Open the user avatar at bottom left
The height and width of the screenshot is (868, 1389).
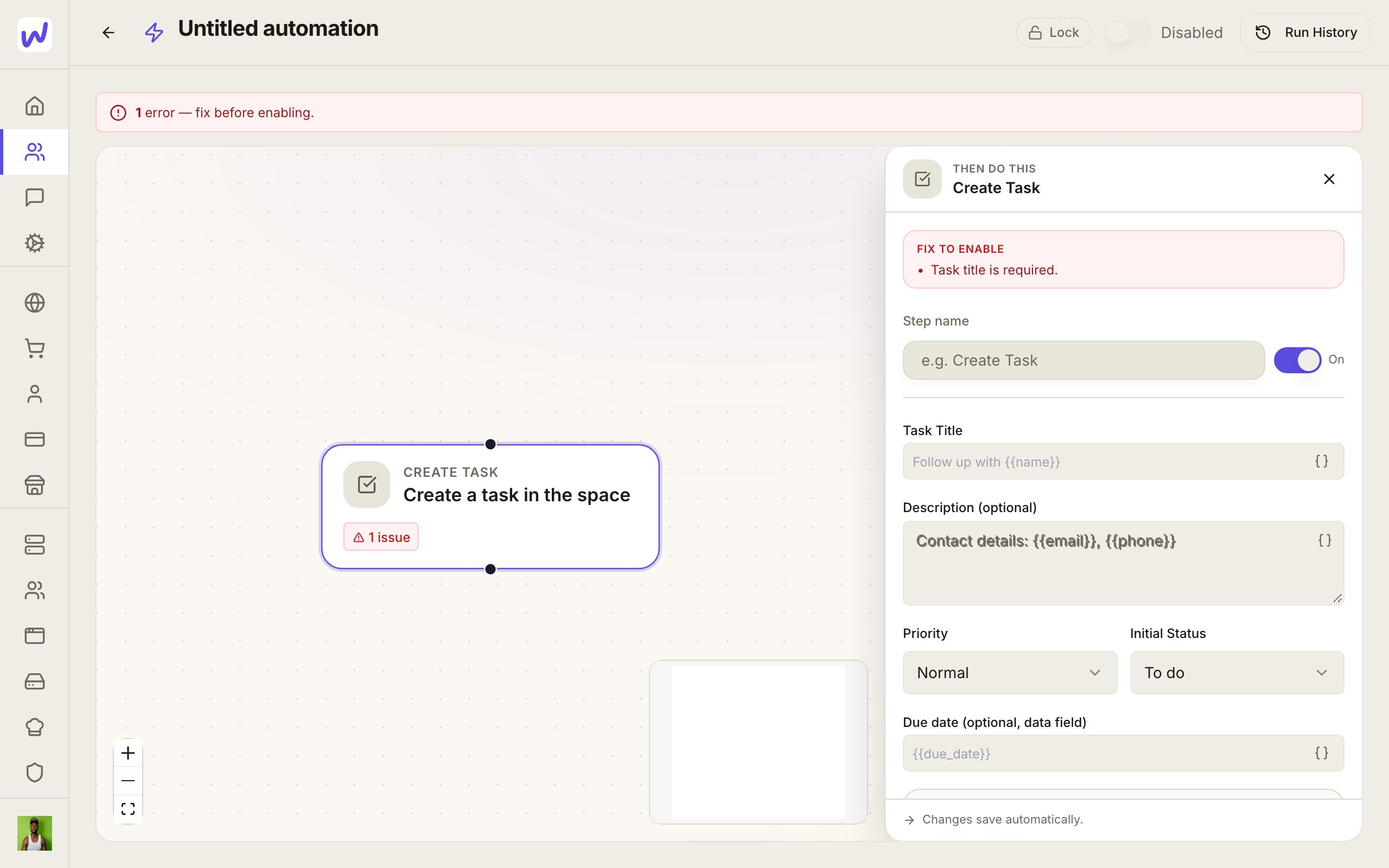pos(34,833)
